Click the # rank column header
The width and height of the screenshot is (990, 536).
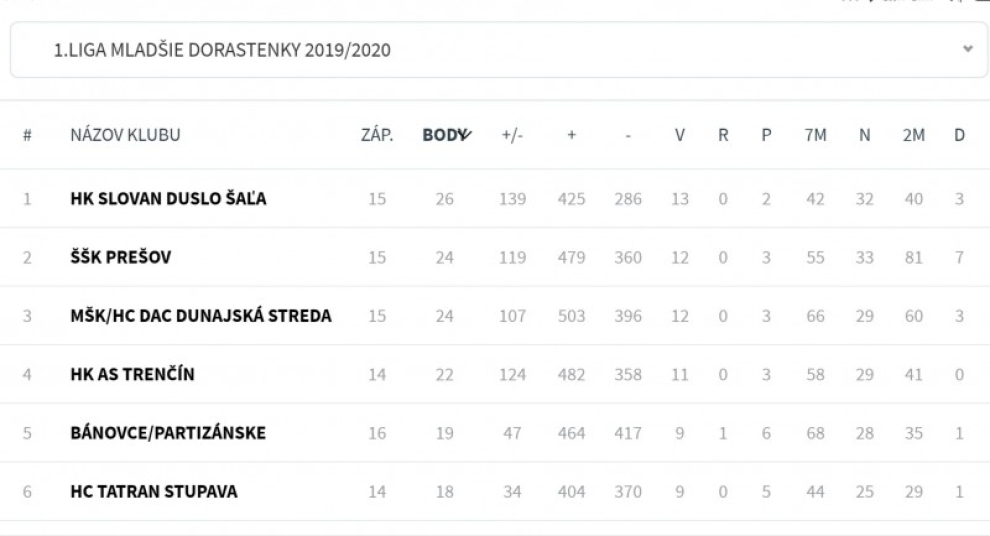click(27, 136)
